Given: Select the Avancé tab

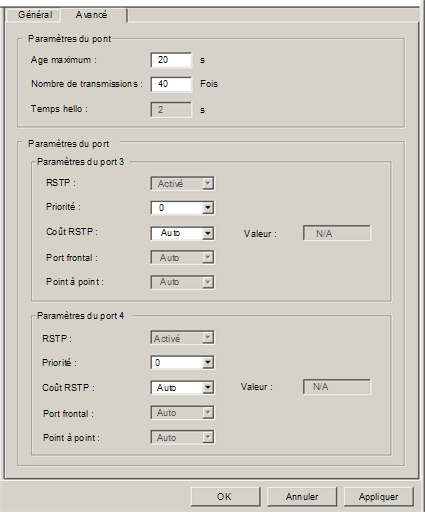Looking at the screenshot, I should [x=94, y=15].
